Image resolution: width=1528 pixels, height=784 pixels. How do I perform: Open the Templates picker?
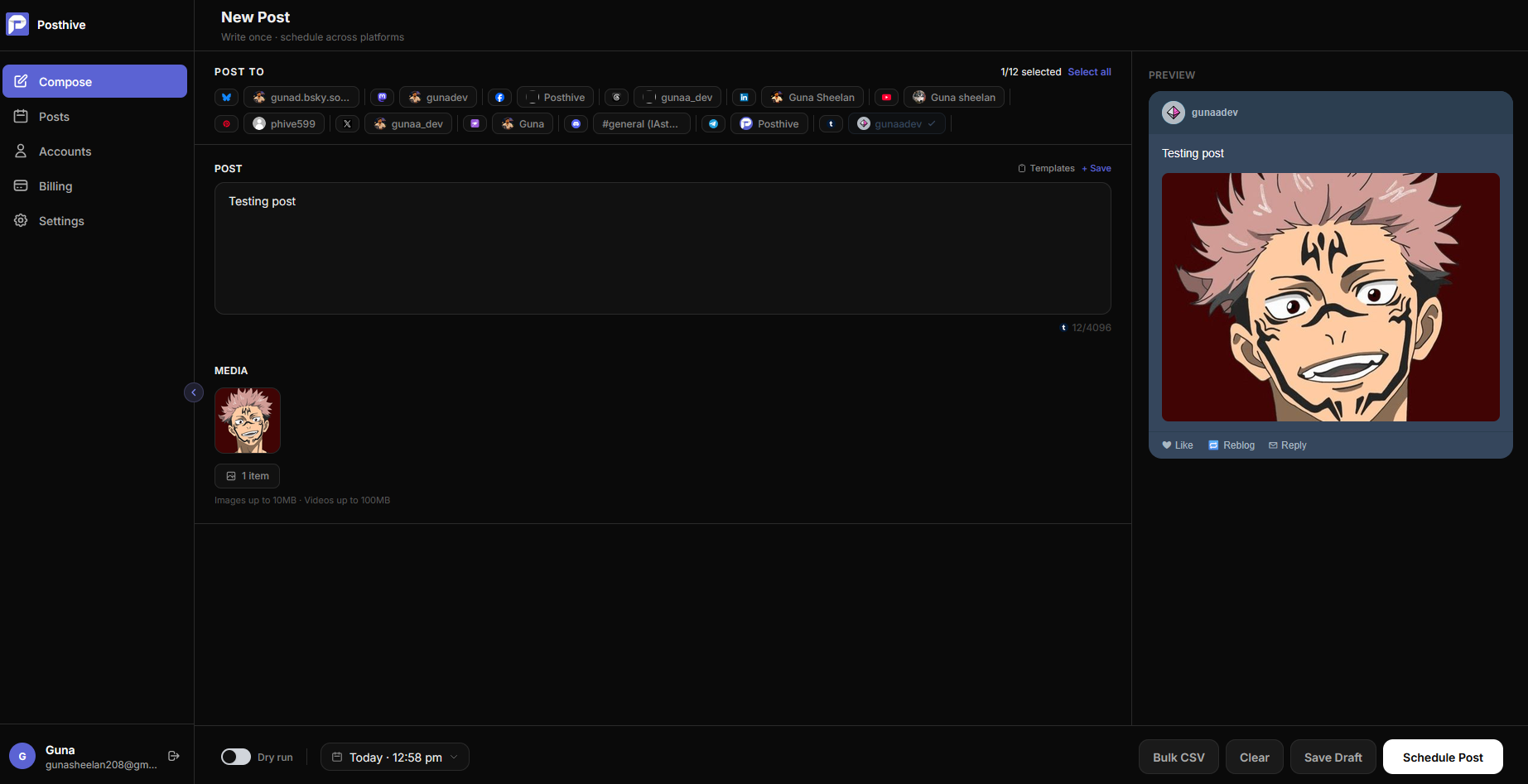tap(1047, 169)
